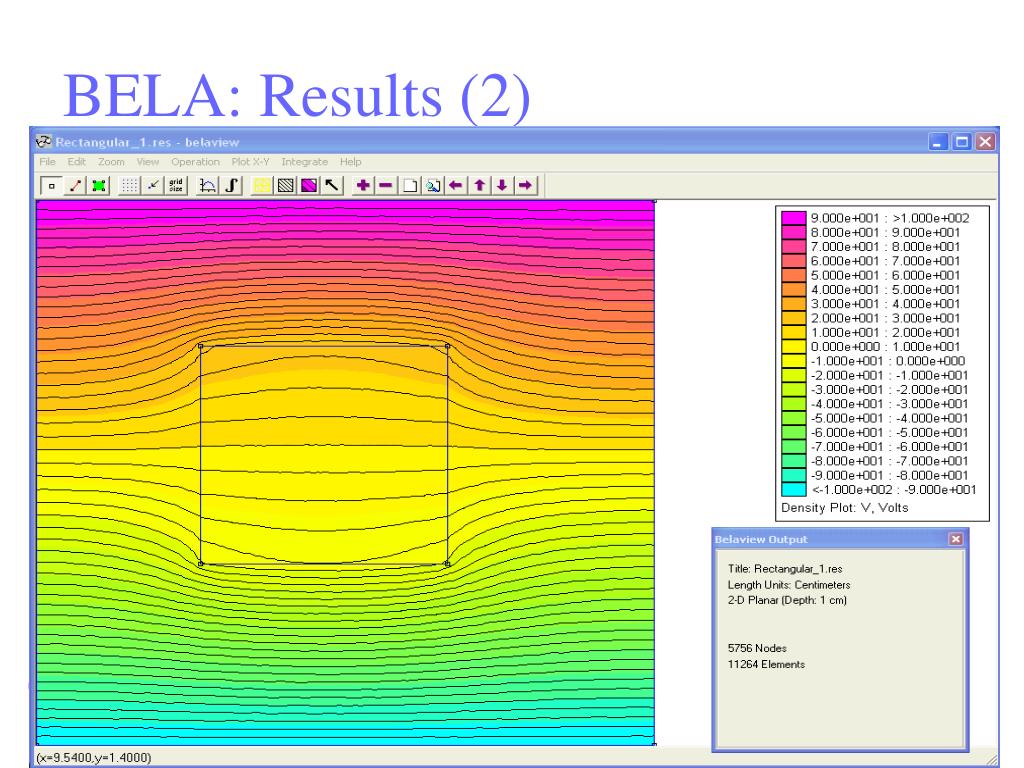Open the View menu
Image resolution: width=1024 pixels, height=768 pixels.
coord(148,162)
